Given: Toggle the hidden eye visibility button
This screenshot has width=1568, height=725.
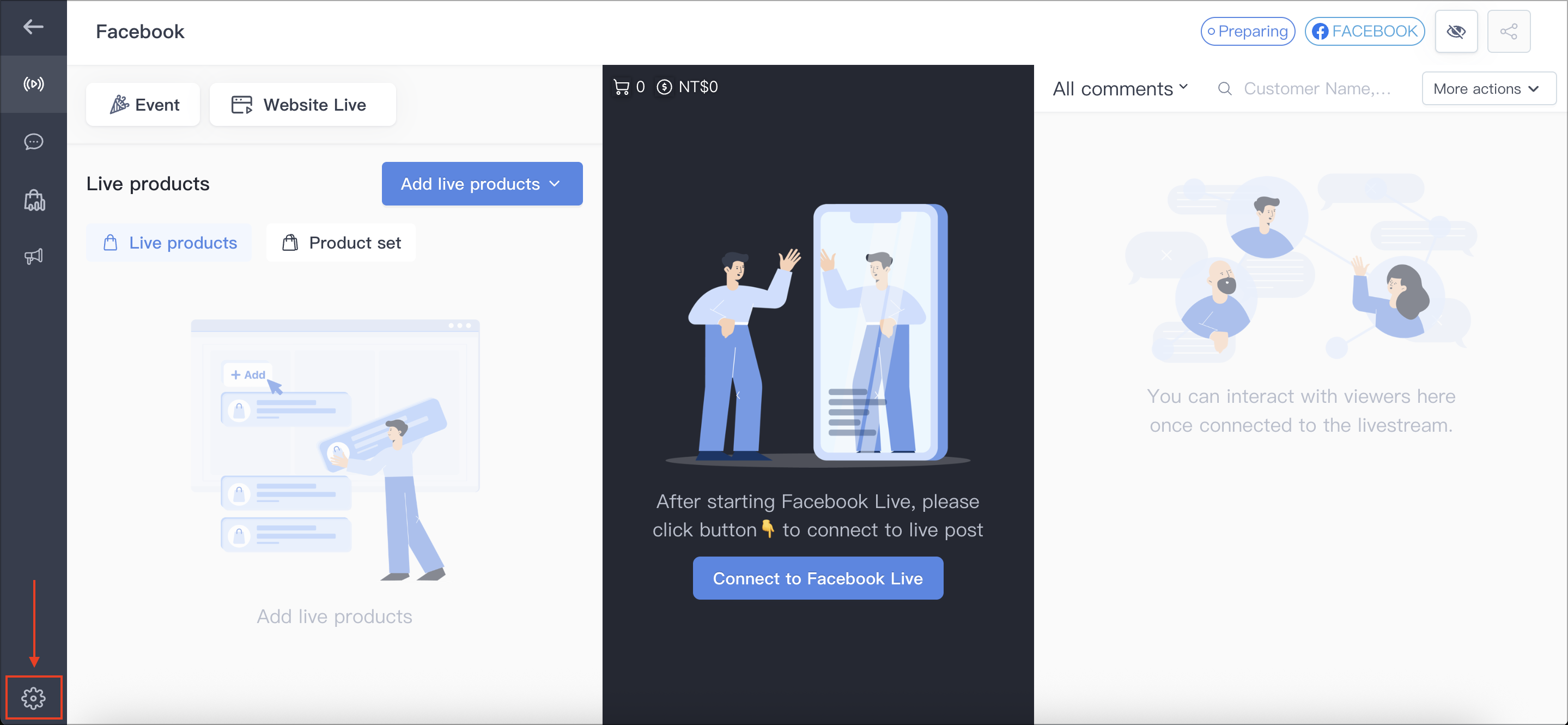Looking at the screenshot, I should point(1456,32).
